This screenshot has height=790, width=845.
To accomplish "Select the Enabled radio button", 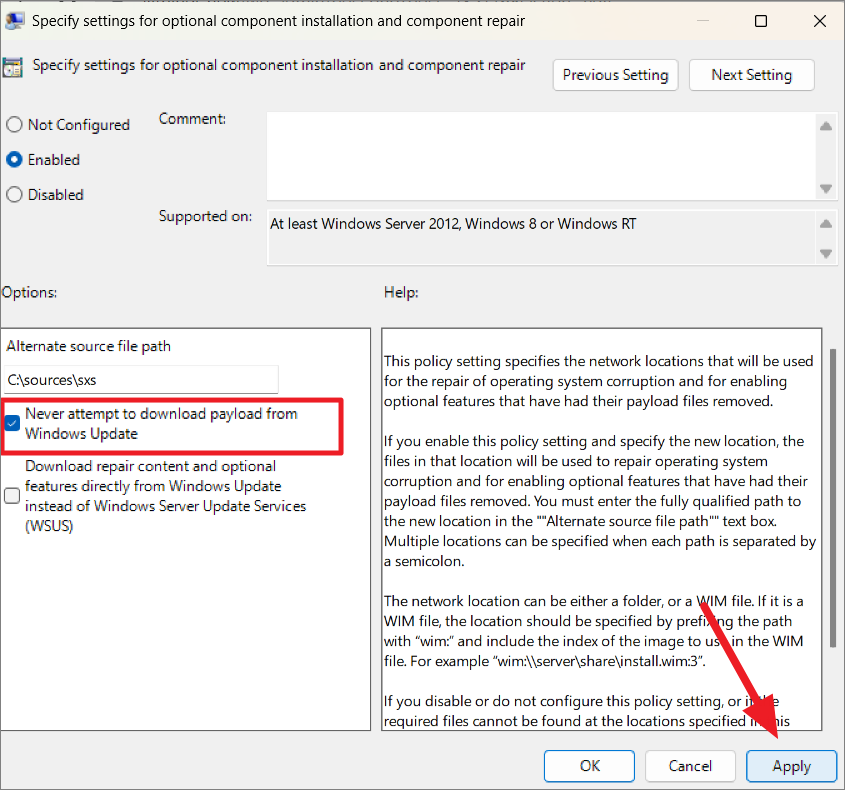I will point(13,159).
